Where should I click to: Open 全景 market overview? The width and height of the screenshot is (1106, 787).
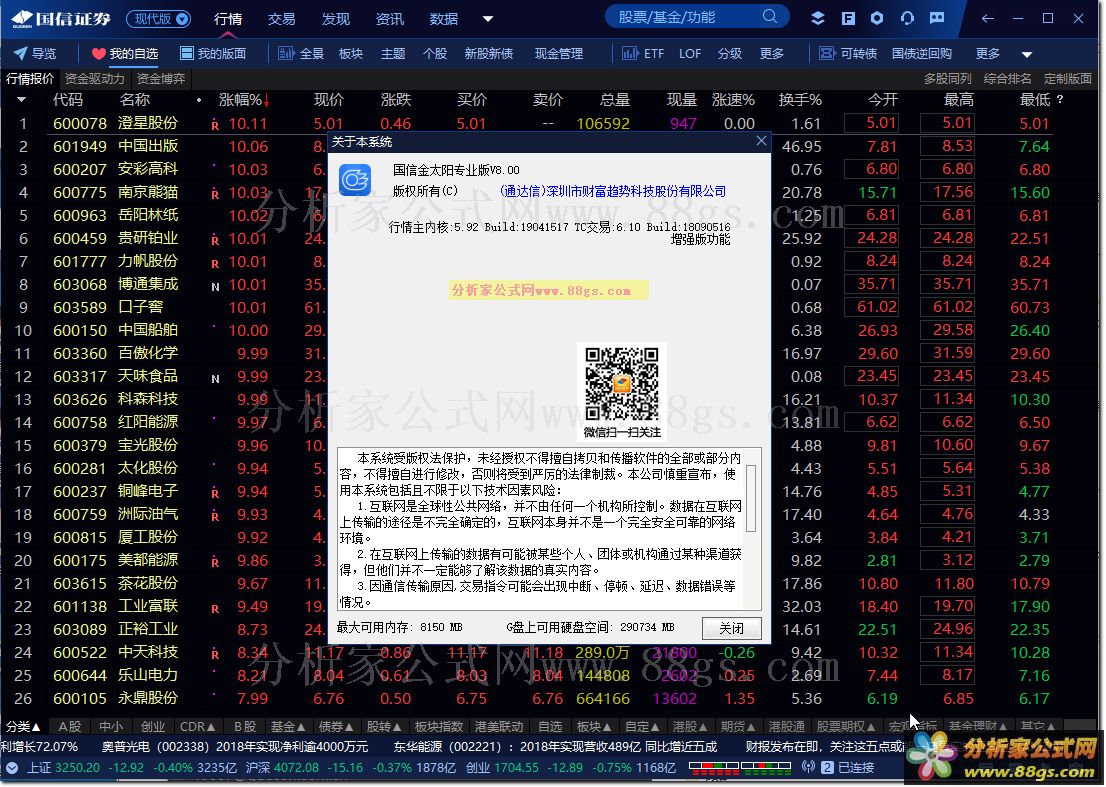301,54
